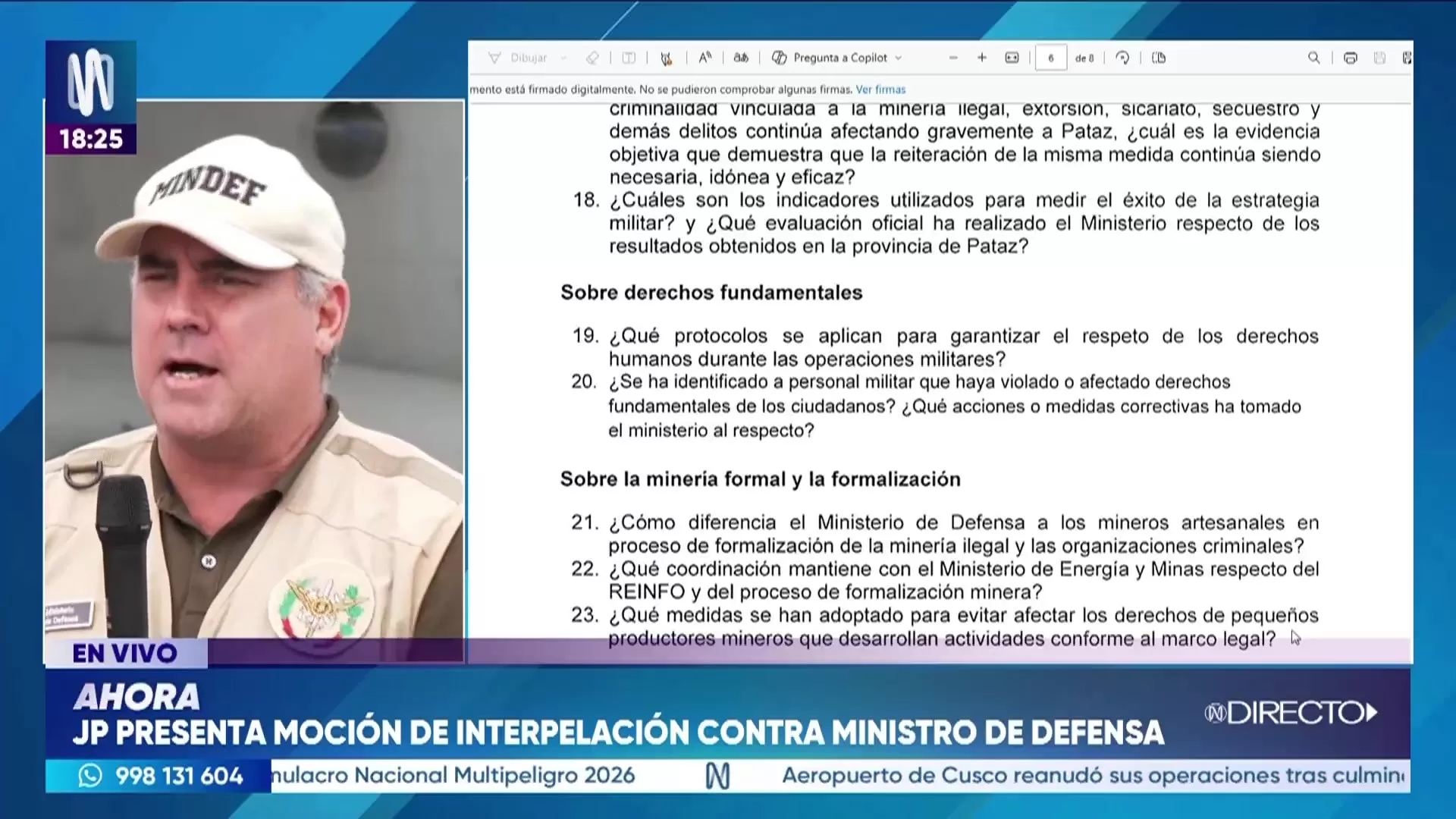Click Pregunta a Copilot button

tap(839, 58)
